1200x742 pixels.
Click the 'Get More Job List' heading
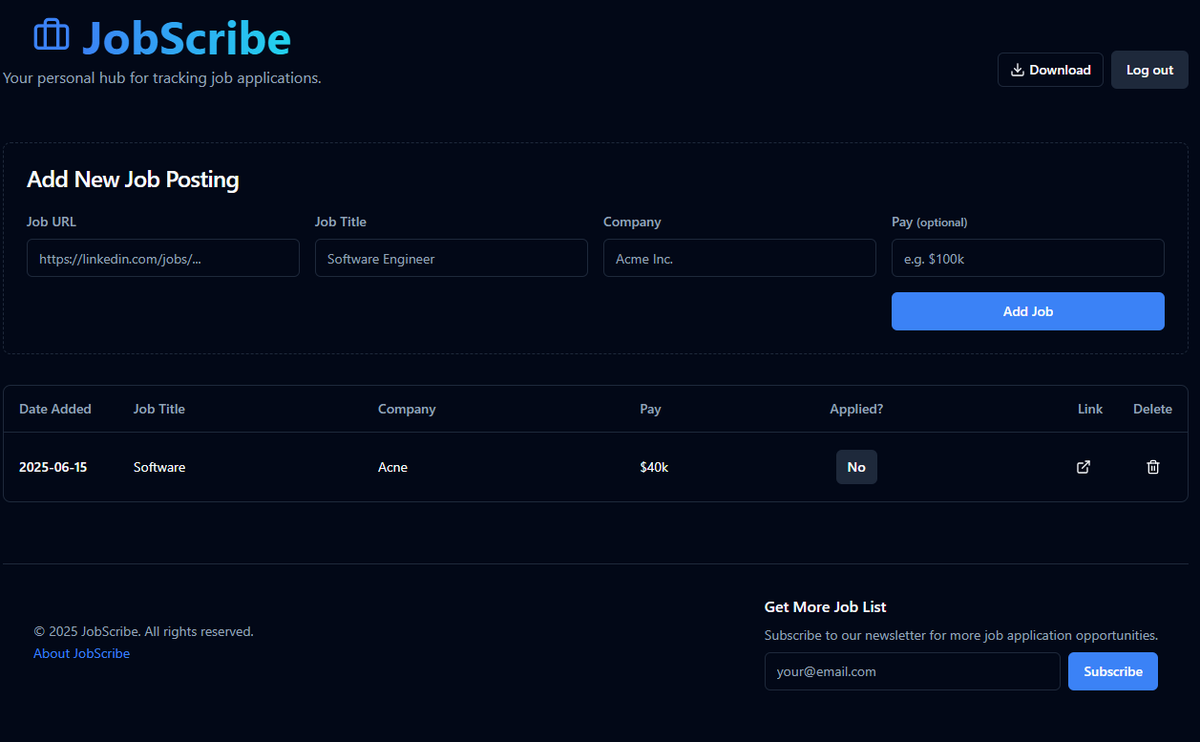825,607
